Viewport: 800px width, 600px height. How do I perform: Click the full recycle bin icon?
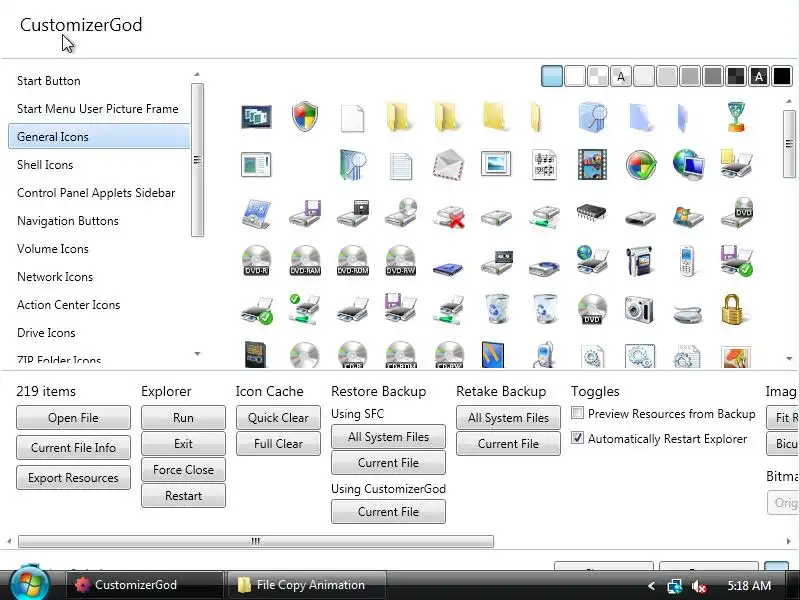click(x=497, y=309)
